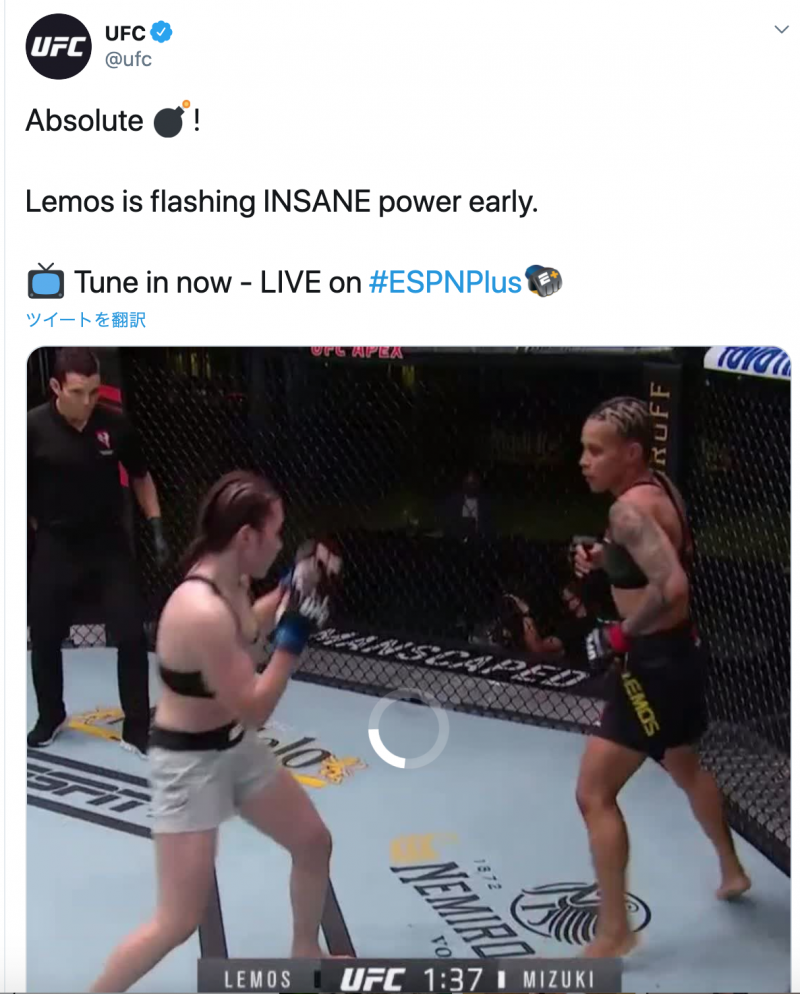The image size is (800, 994).
Task: Click the television emoji icon
Action: [x=46, y=281]
